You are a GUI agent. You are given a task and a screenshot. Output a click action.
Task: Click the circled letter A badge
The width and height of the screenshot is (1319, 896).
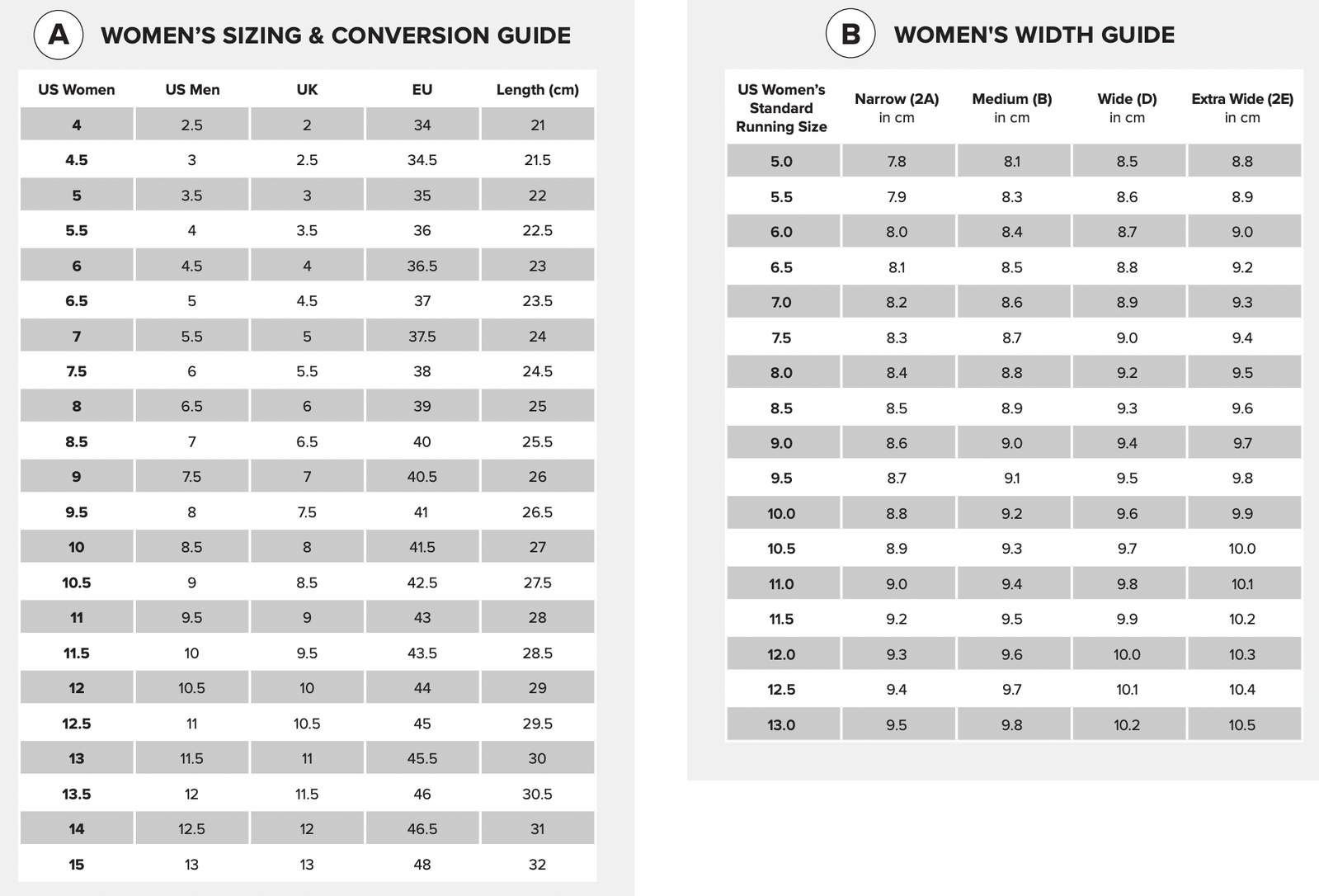[58, 35]
